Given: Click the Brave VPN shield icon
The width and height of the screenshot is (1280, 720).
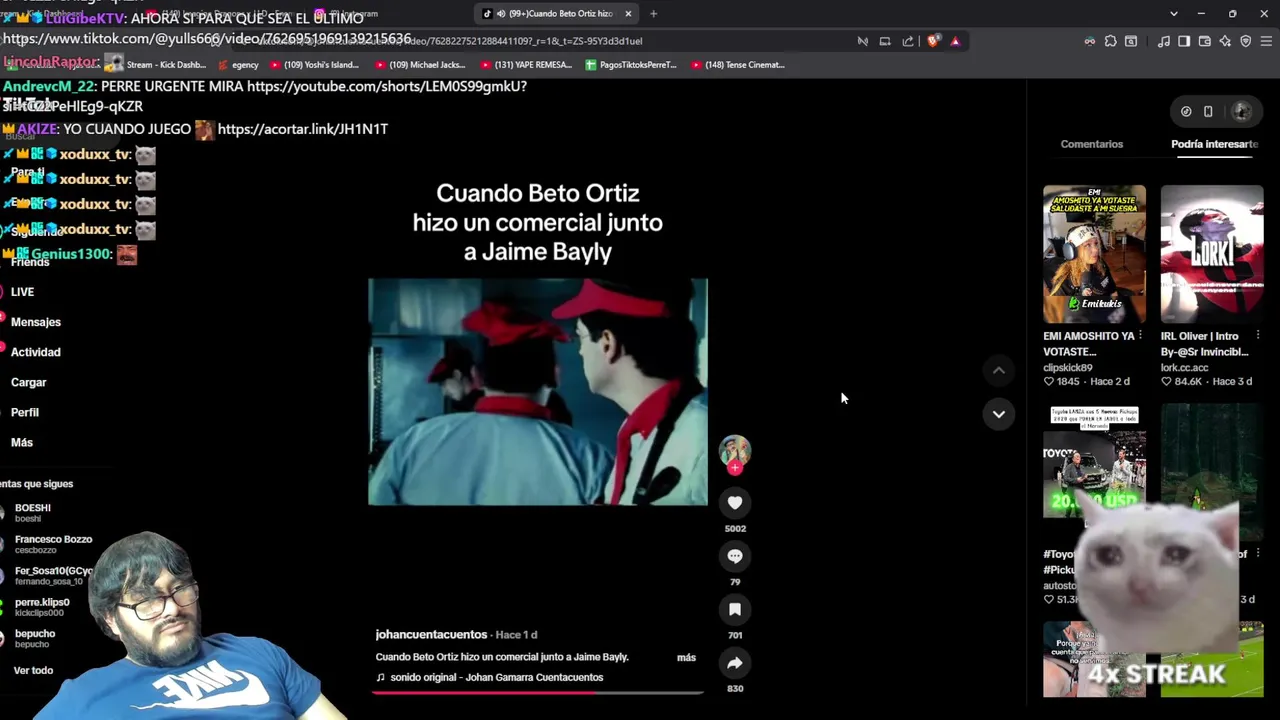Looking at the screenshot, I should coord(1245,41).
